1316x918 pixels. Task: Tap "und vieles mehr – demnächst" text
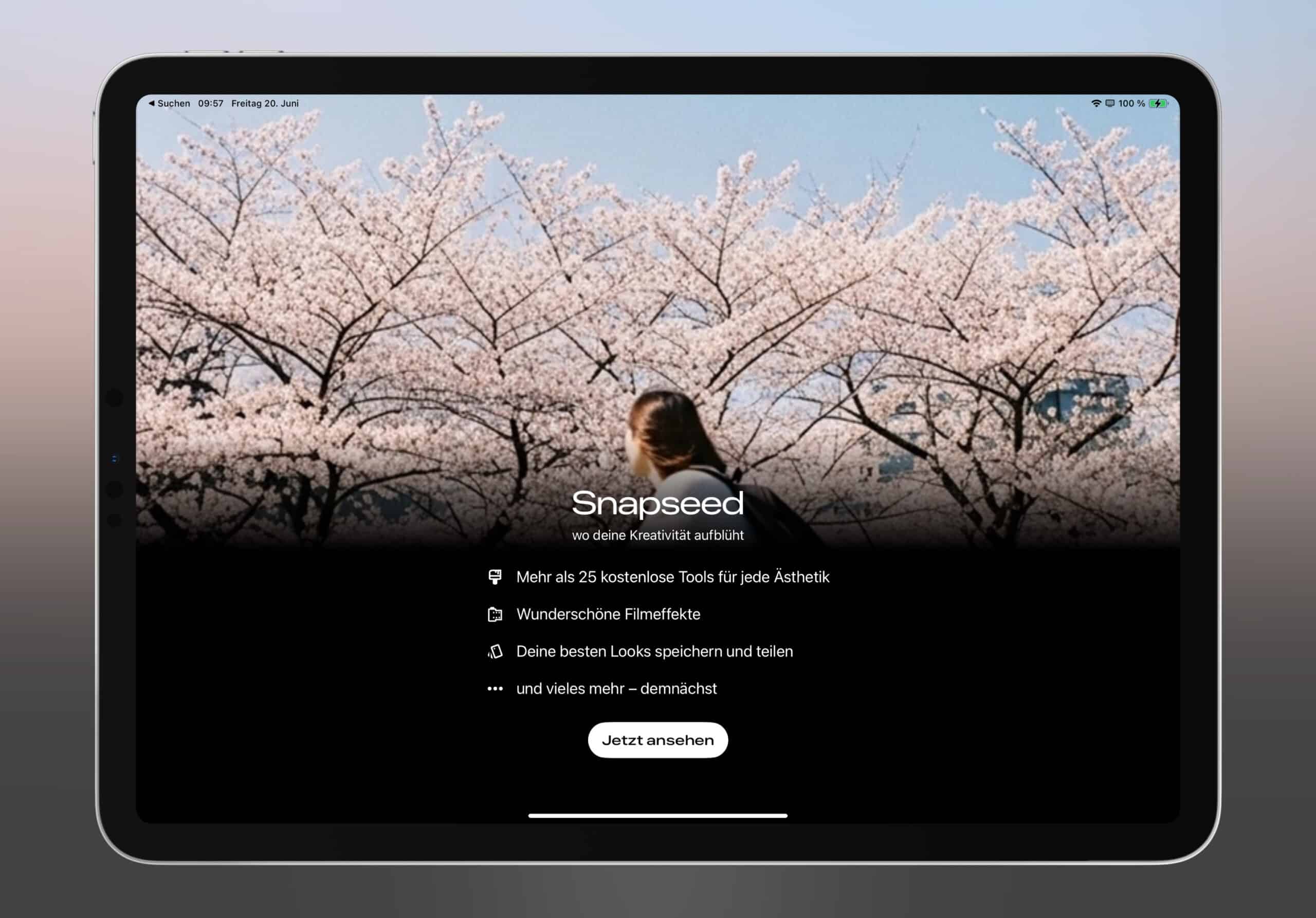(616, 688)
